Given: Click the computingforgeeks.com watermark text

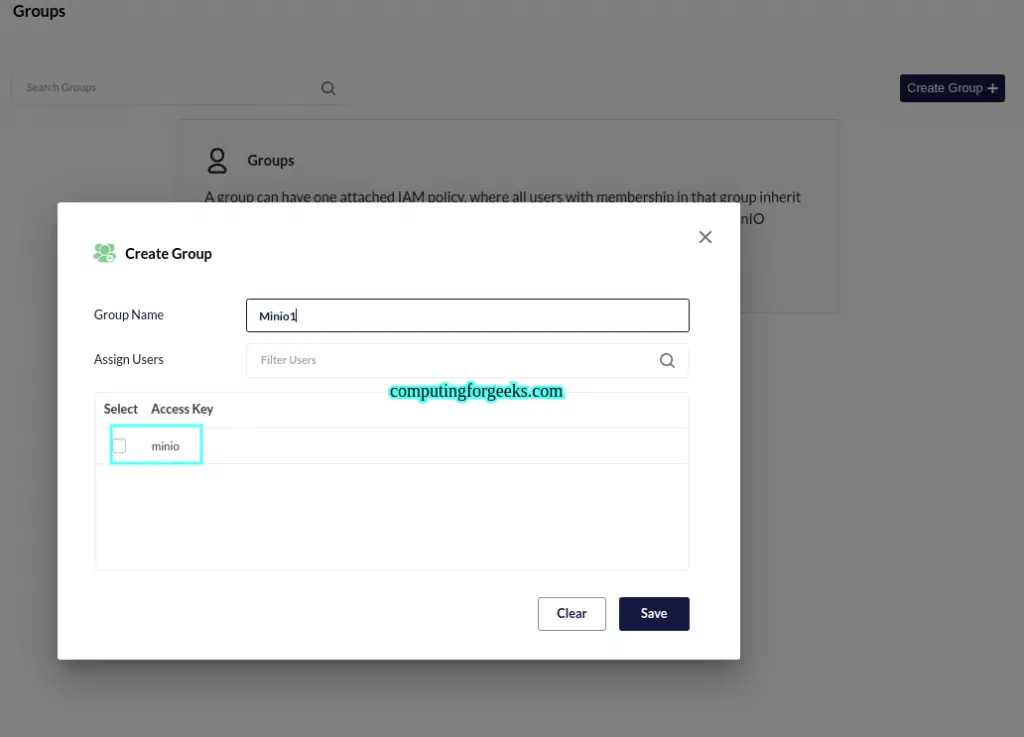Looking at the screenshot, I should (476, 391).
